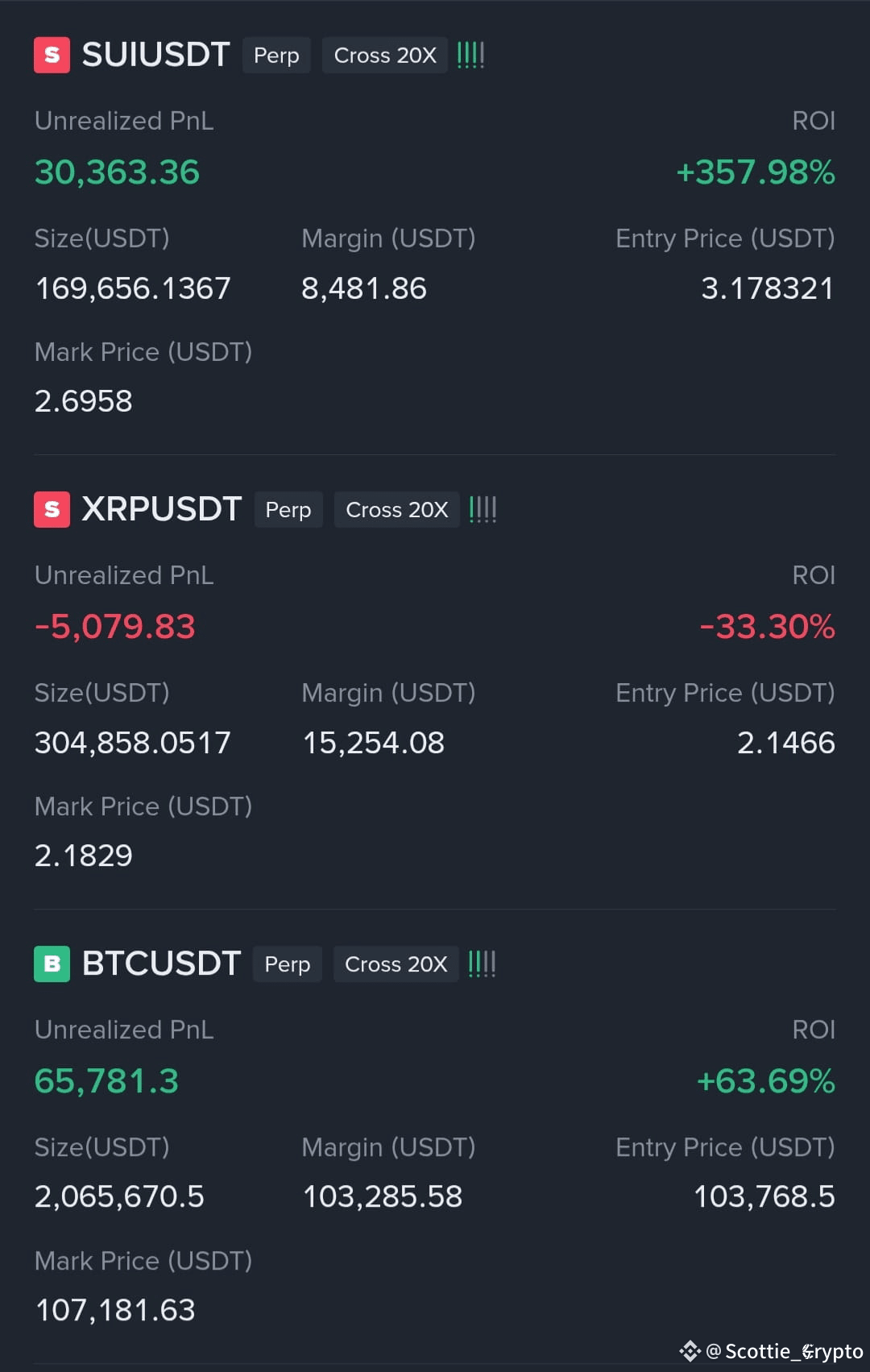Tap the Perp tag next to XRPUSDT

pyautogui.click(x=288, y=509)
